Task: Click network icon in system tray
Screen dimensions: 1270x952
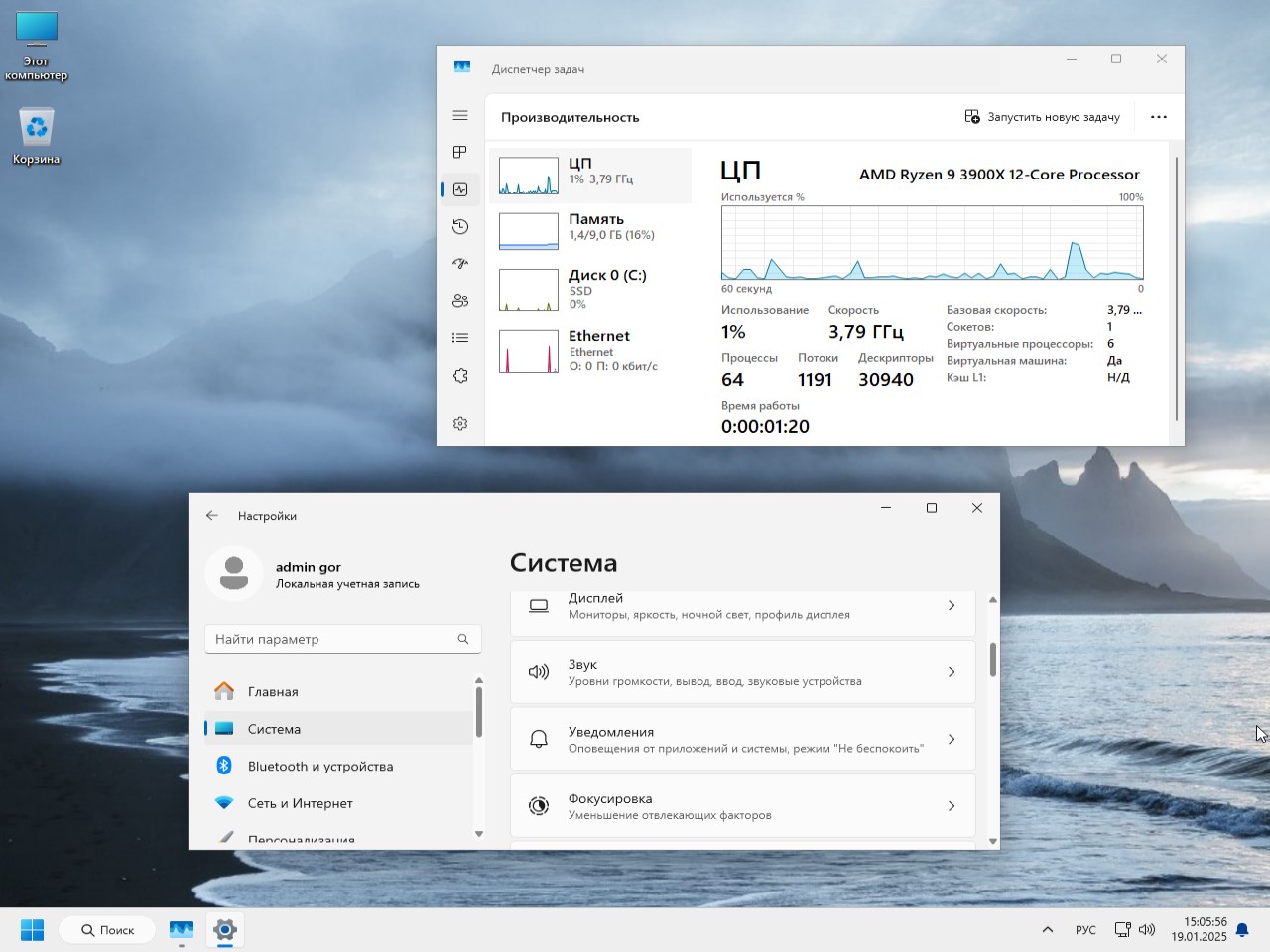Action: point(1122,930)
